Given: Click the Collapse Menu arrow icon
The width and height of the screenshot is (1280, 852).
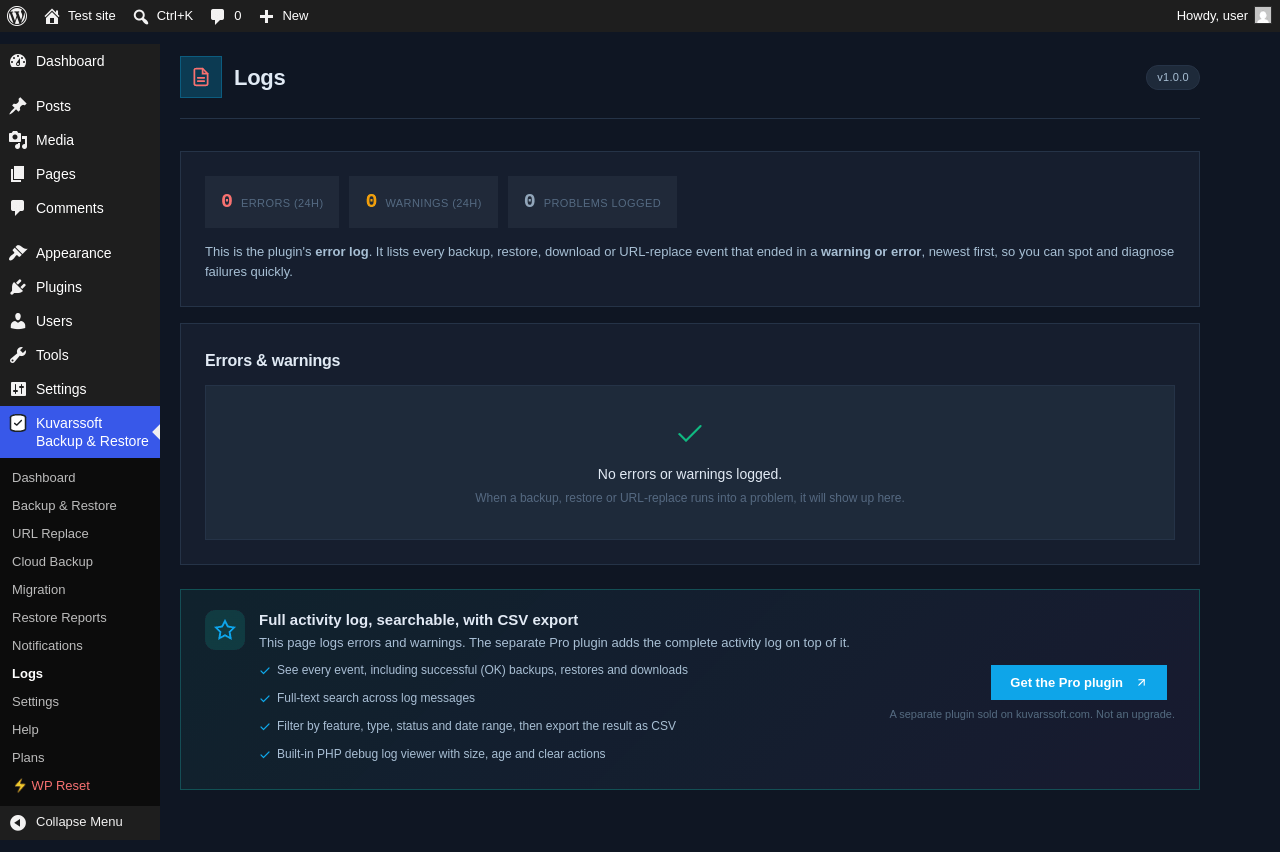Looking at the screenshot, I should pyautogui.click(x=18, y=822).
